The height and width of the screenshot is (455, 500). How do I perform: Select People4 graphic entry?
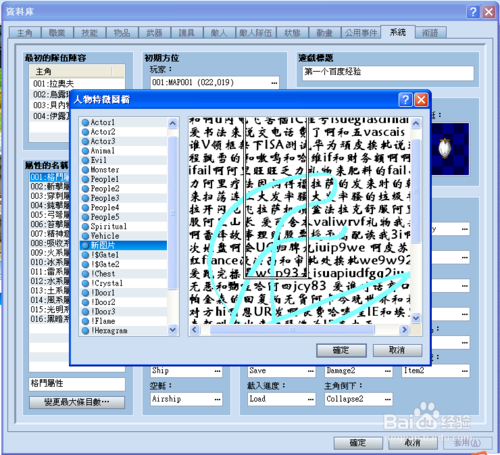123,207
